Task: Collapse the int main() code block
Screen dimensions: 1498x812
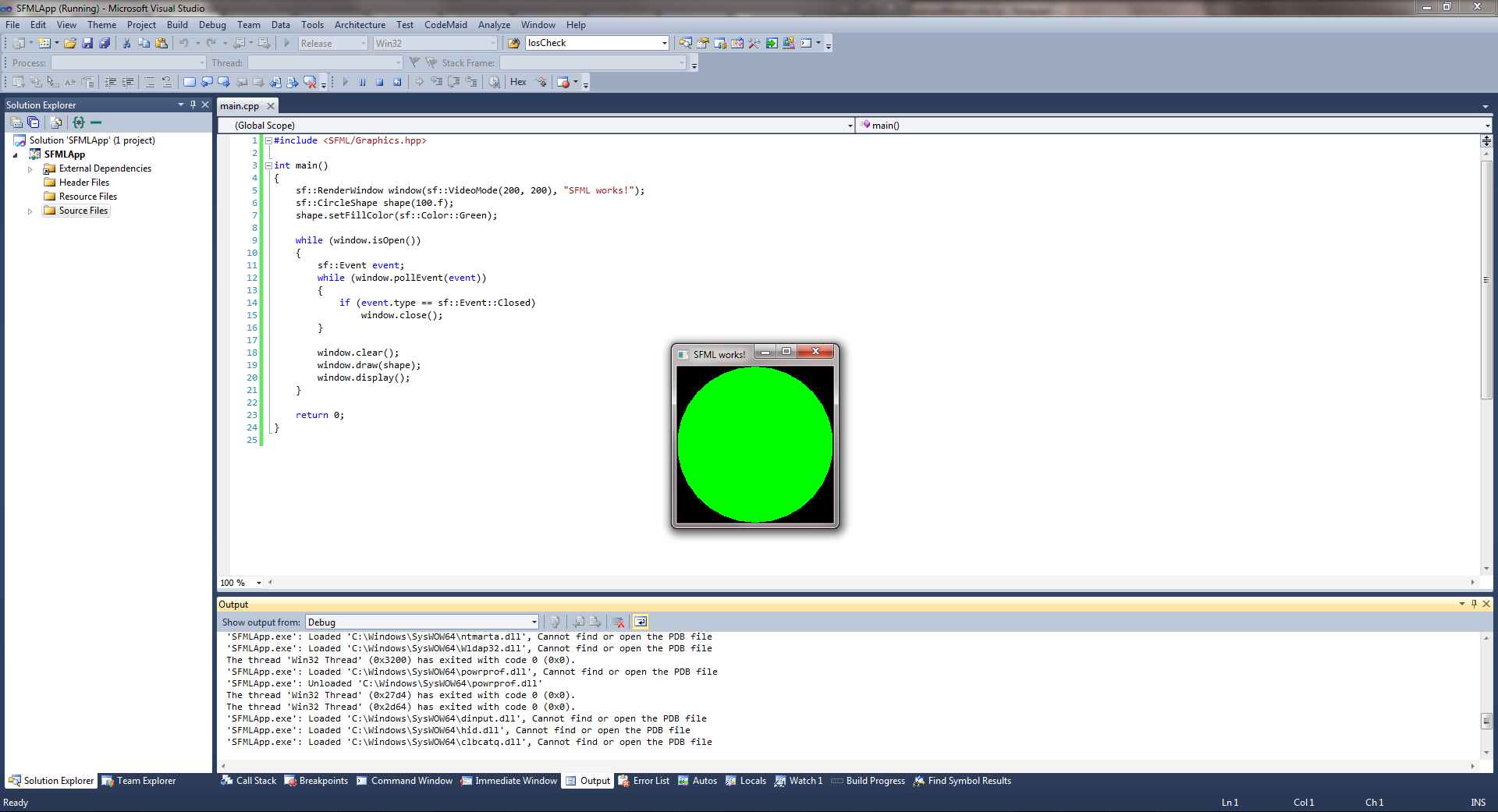Action: [x=268, y=165]
